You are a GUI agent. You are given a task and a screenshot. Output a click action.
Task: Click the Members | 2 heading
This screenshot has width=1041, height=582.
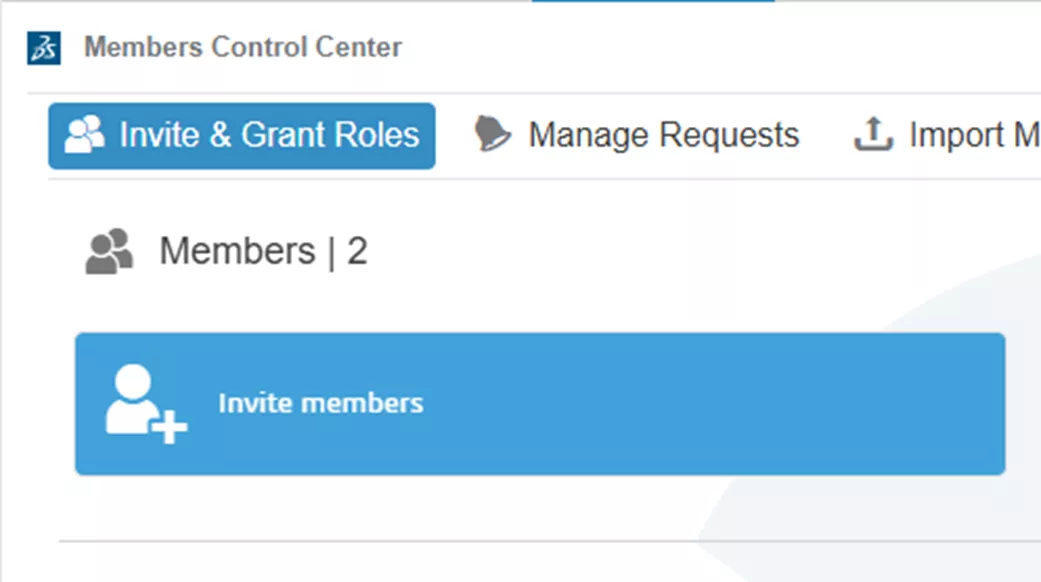point(265,250)
